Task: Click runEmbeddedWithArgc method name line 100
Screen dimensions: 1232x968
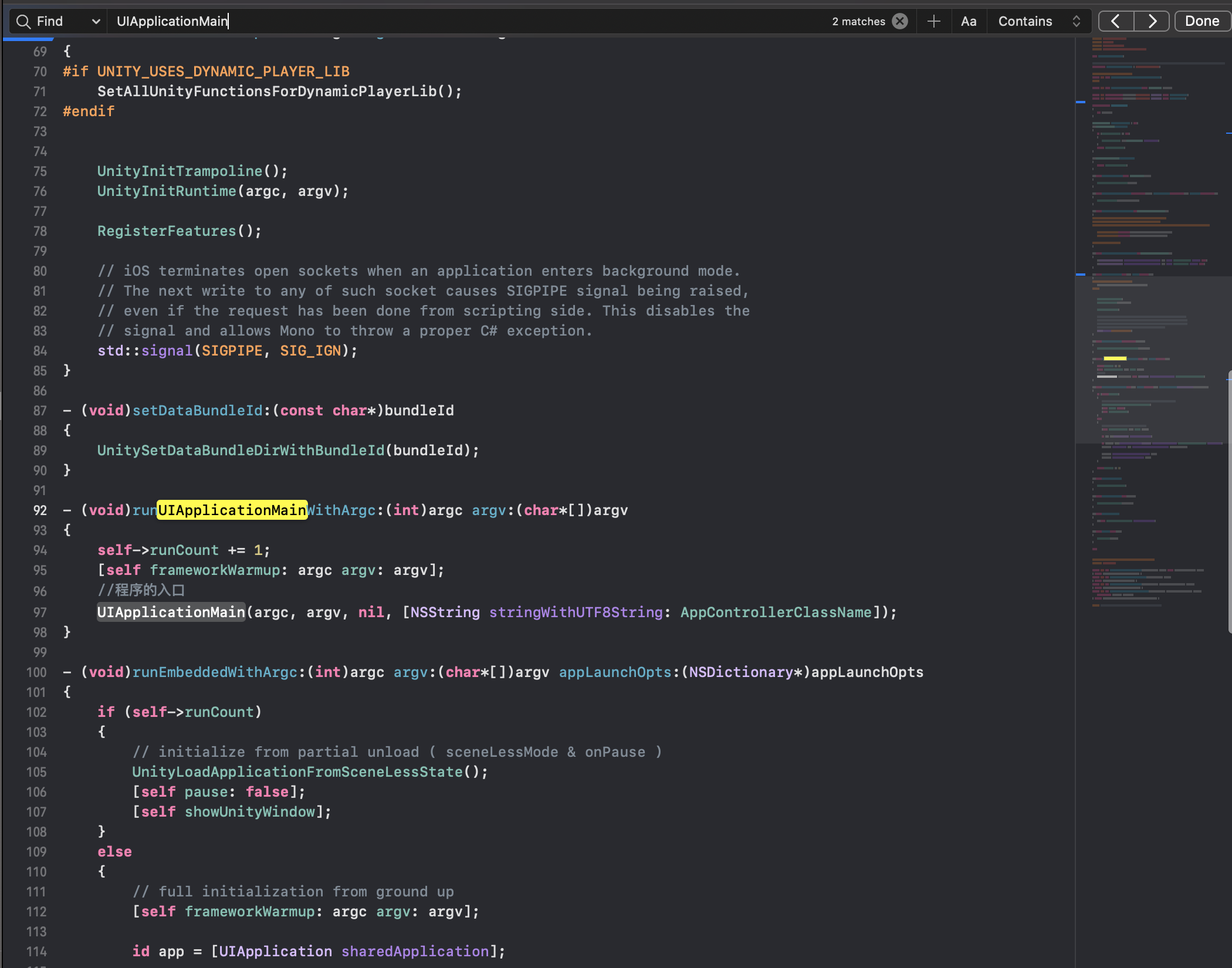Action: (215, 672)
